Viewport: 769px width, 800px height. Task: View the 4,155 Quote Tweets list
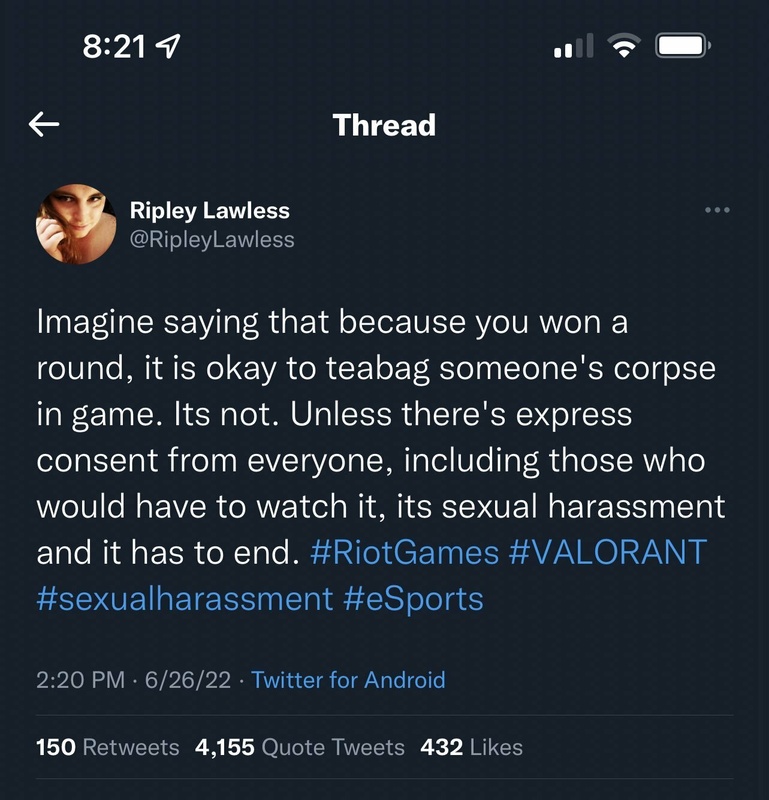click(300, 747)
